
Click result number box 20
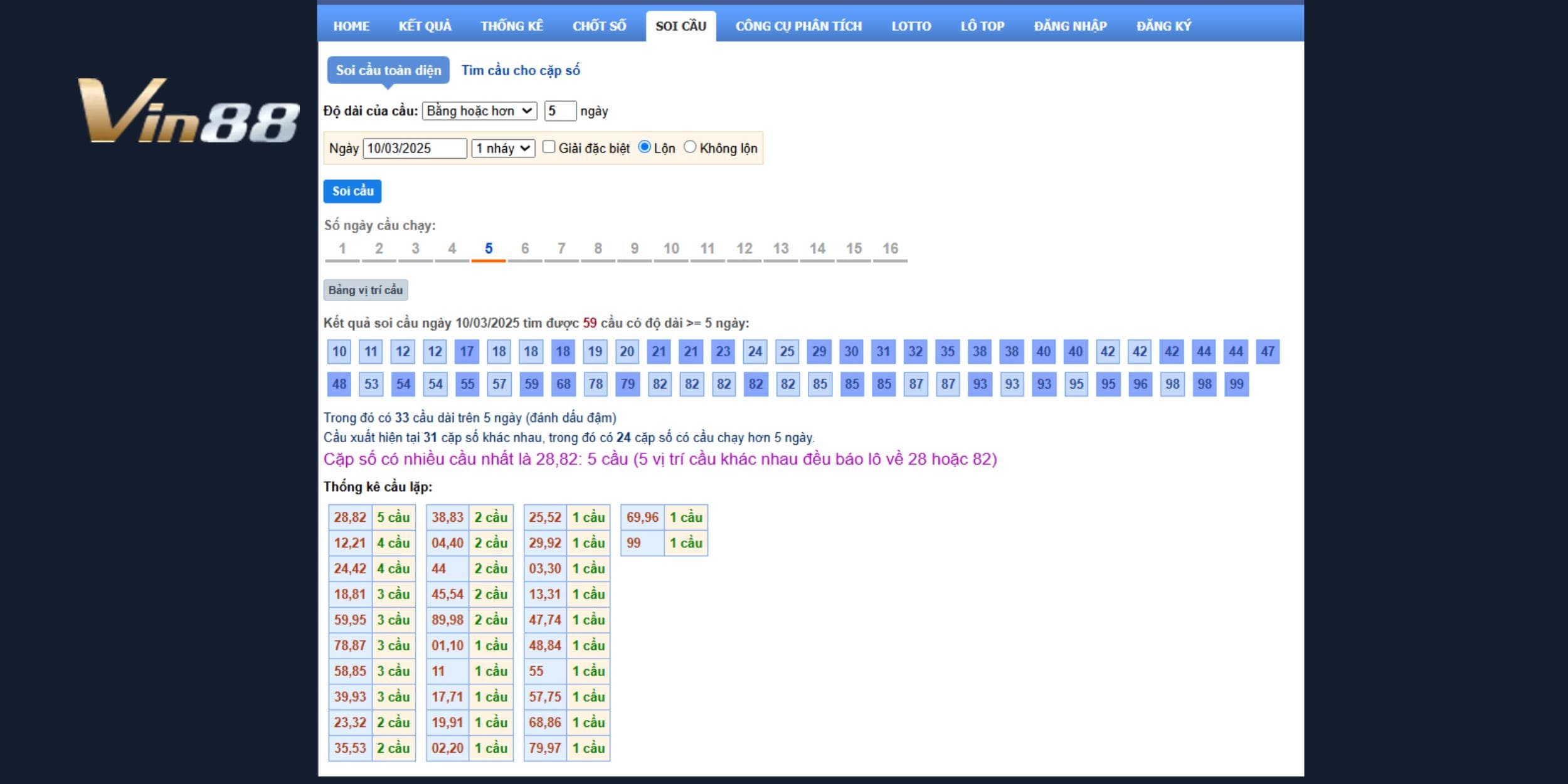tap(627, 352)
